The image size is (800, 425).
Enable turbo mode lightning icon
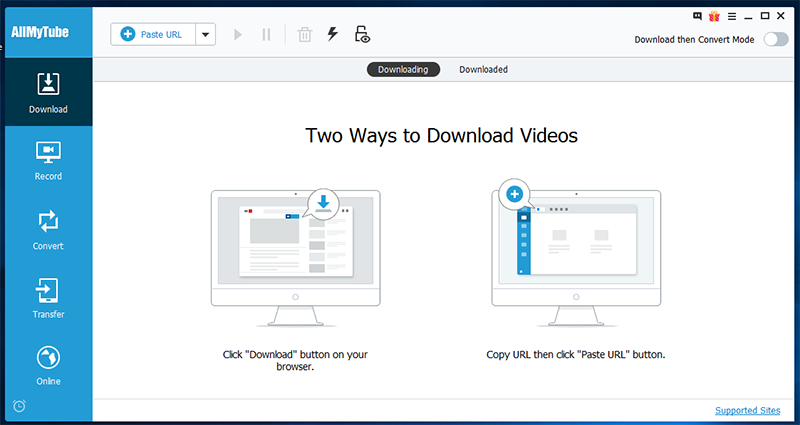tap(333, 34)
